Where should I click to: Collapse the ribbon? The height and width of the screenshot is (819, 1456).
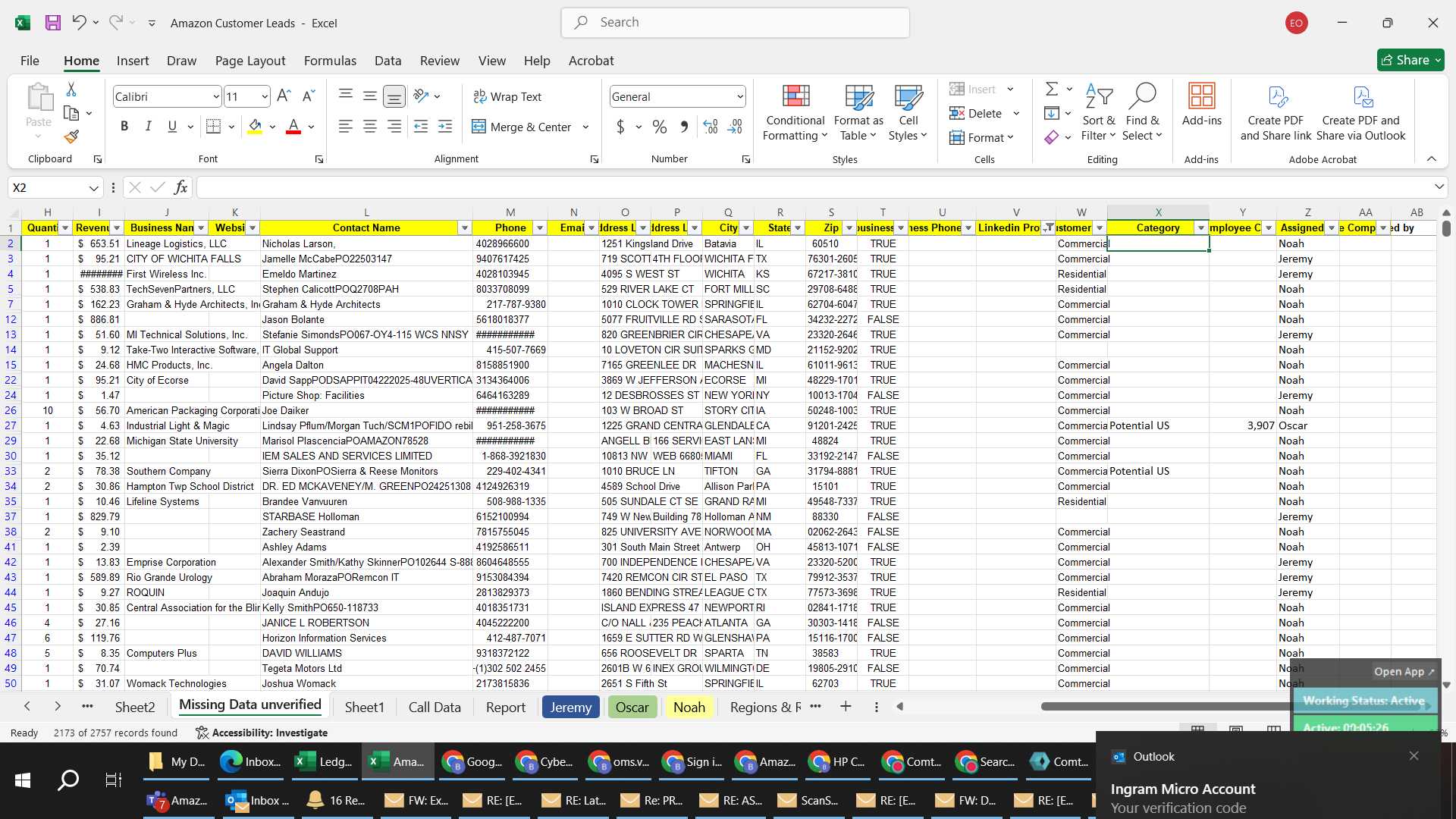(1432, 158)
